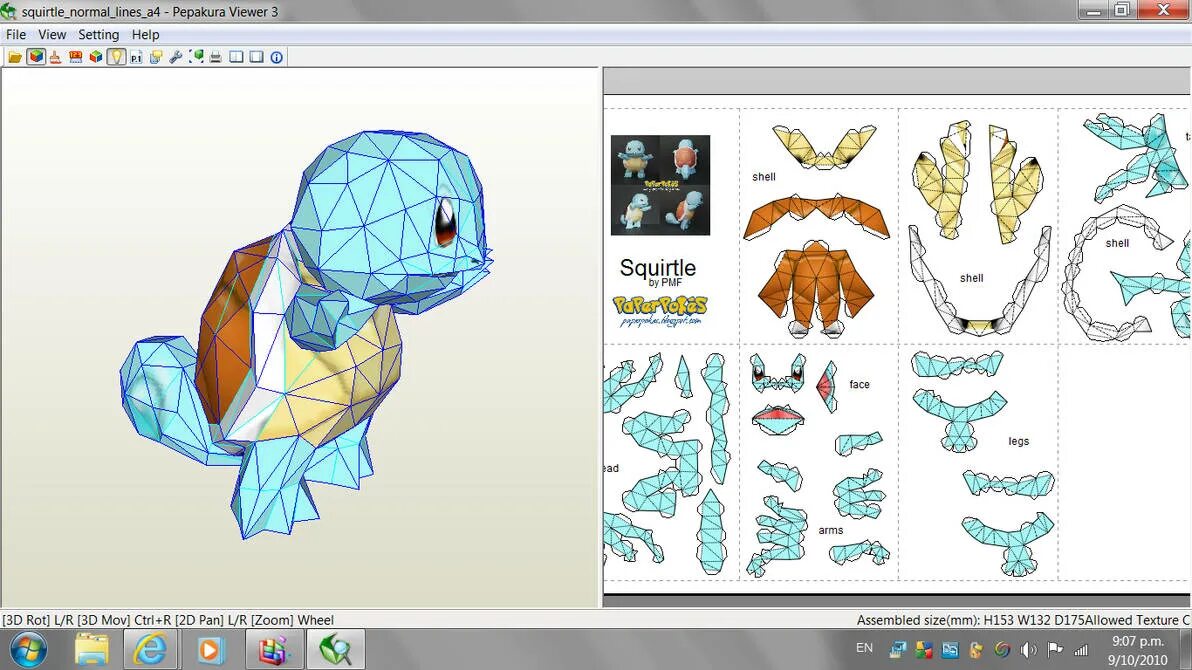Click the four-colored squares tray icon
Viewport: 1192px width, 670px height.
[924, 649]
